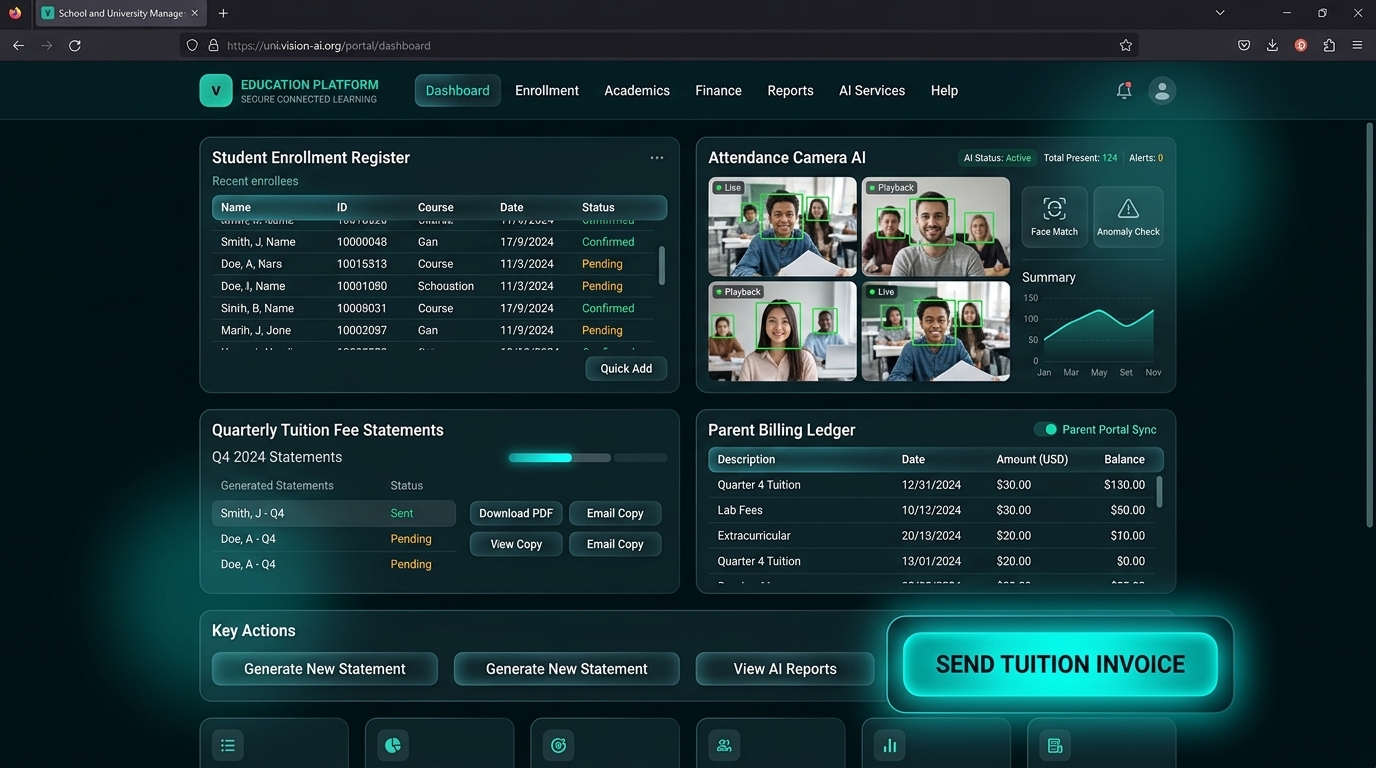Viewport: 1376px width, 768px height.
Task: Open the Finance menu
Action: (x=719, y=90)
